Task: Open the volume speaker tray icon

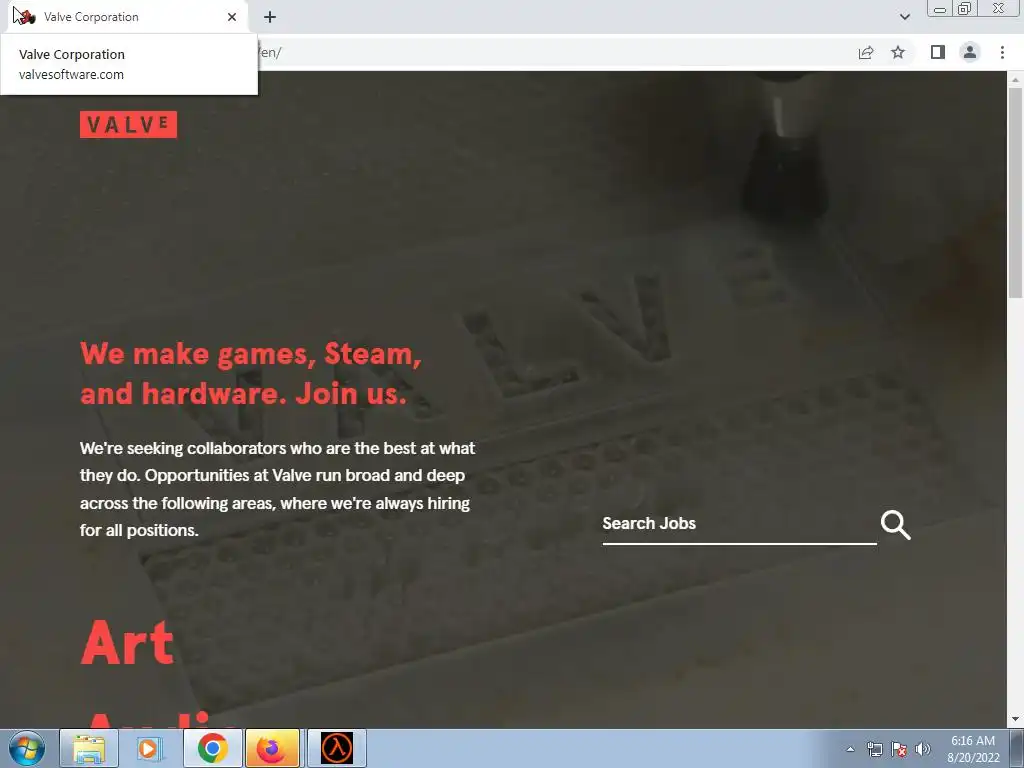Action: (923, 749)
